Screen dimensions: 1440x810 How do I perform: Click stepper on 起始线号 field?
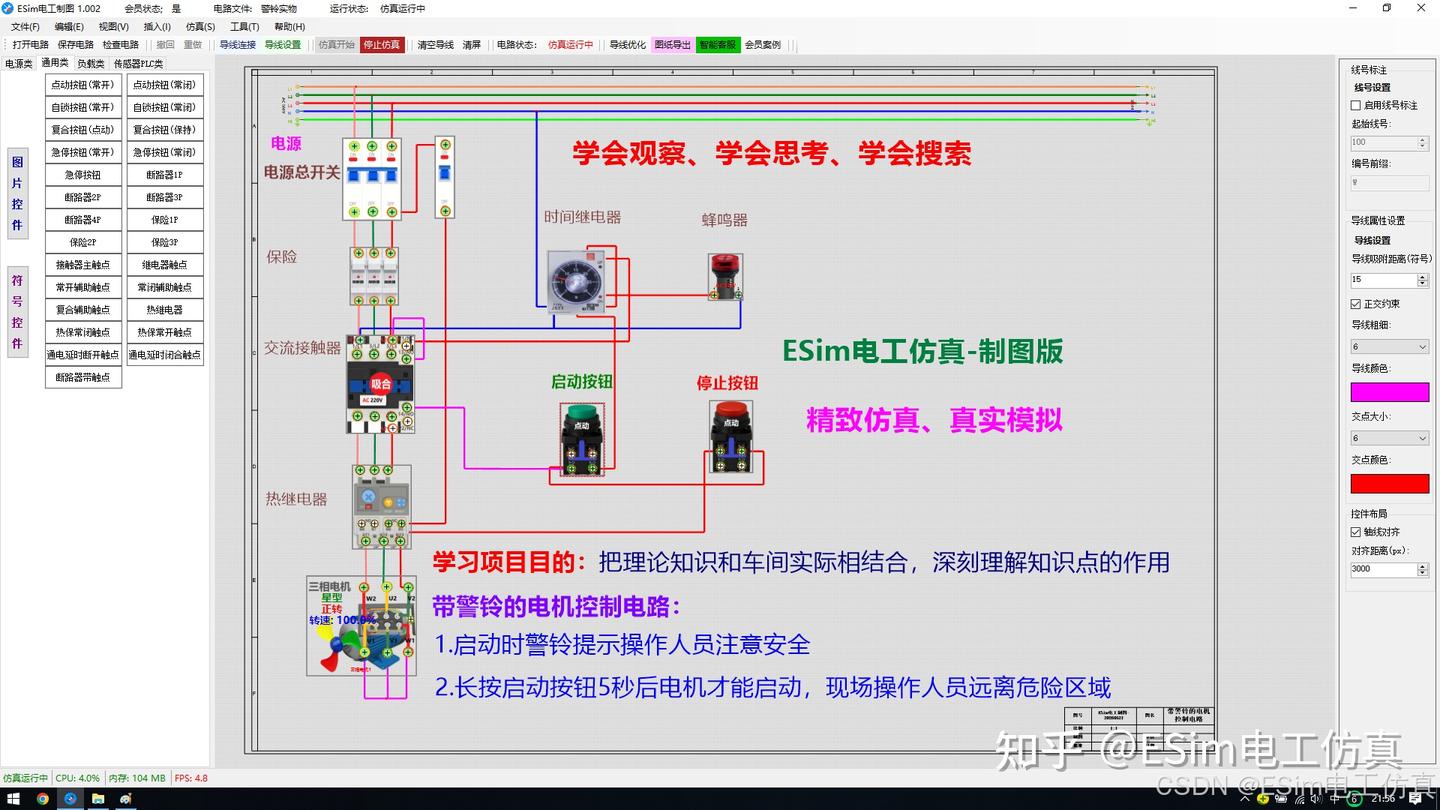coord(1423,142)
